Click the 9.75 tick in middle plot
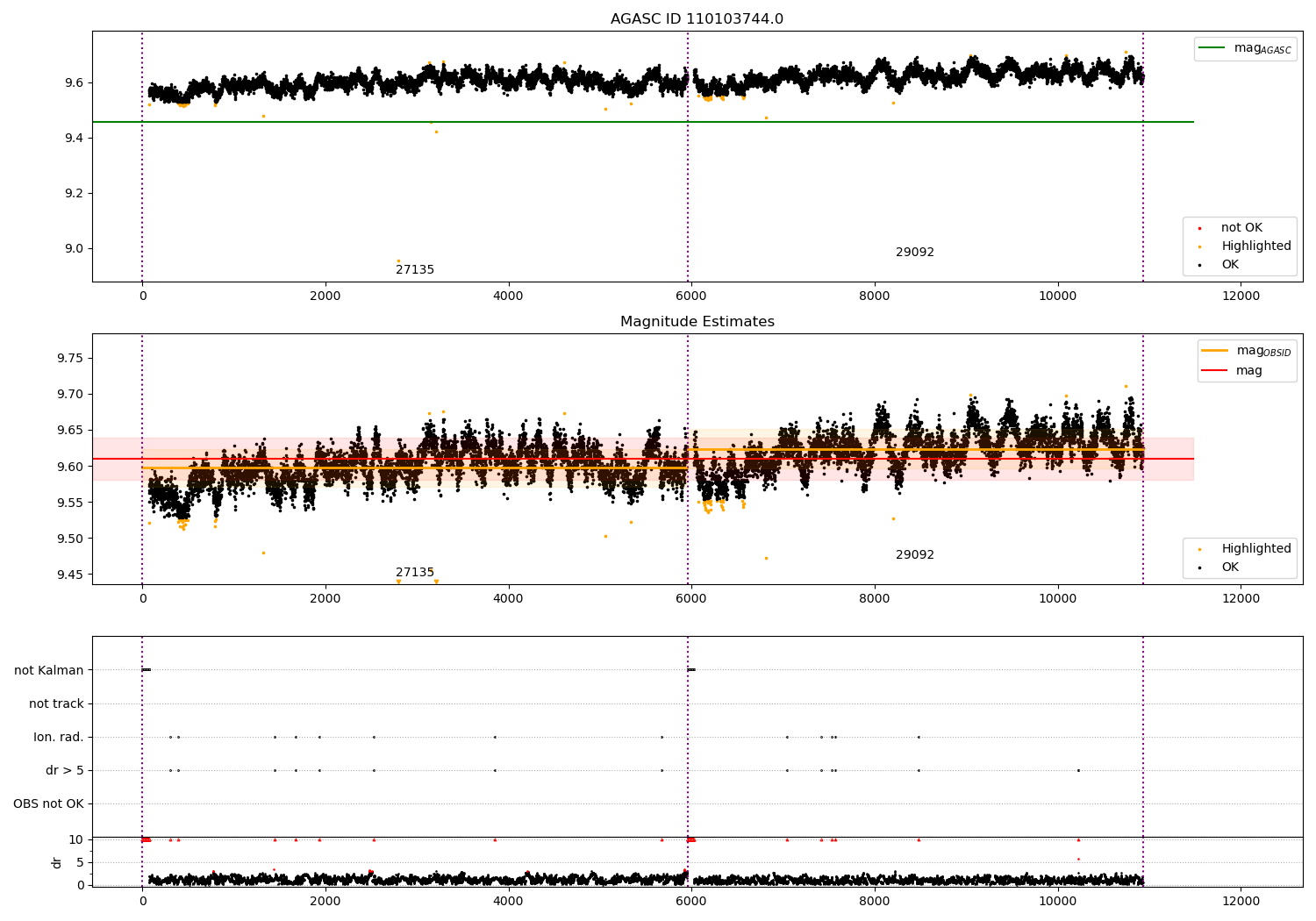The image size is (1316, 921). click(69, 359)
